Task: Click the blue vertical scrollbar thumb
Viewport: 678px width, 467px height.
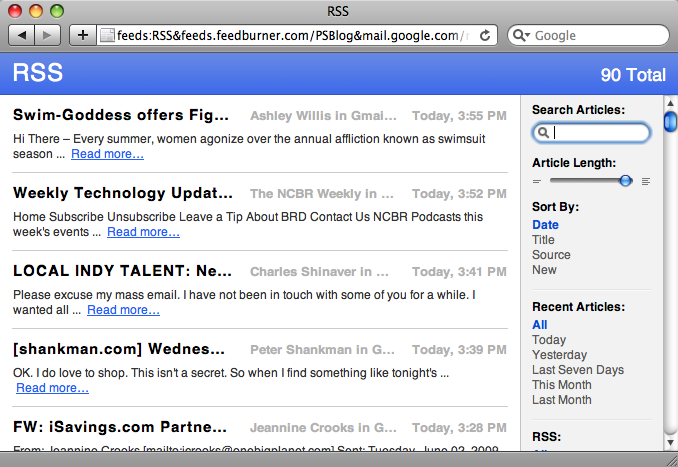Action: [x=670, y=121]
